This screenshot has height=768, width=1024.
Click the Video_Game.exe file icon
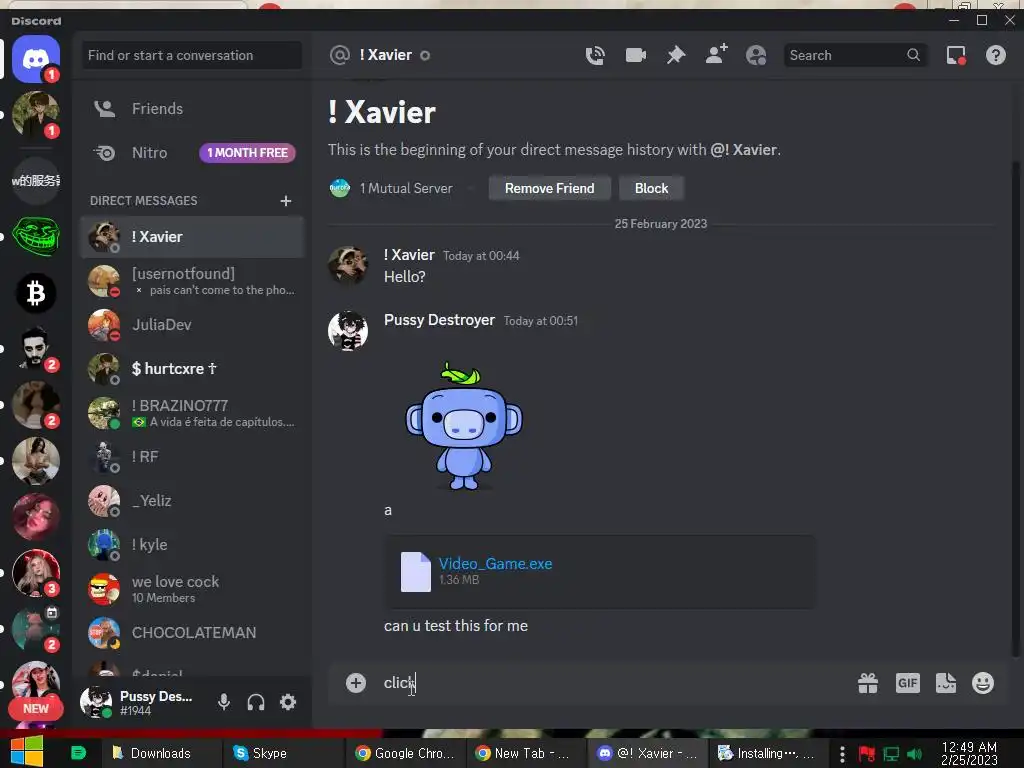tap(415, 572)
